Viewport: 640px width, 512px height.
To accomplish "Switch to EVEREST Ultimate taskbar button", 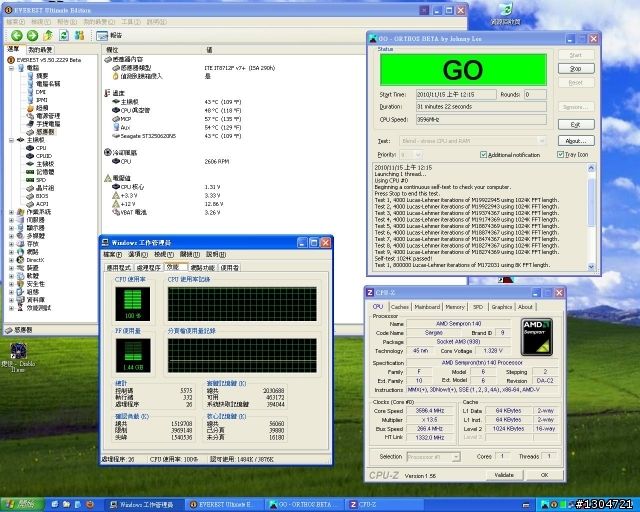I will [223, 505].
